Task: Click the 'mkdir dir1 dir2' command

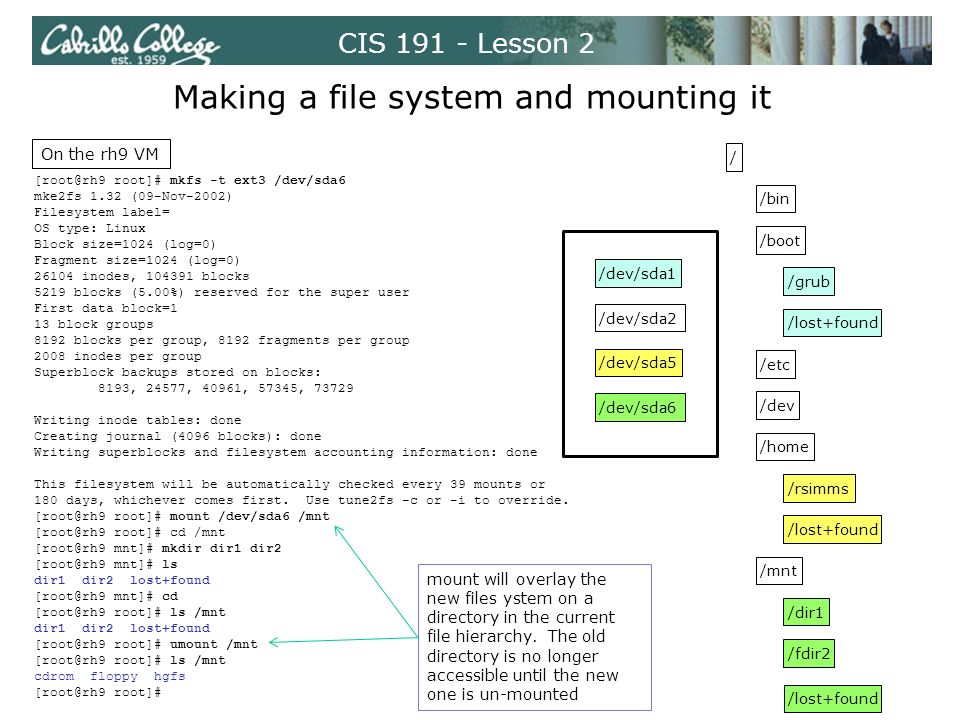Action: [x=221, y=548]
